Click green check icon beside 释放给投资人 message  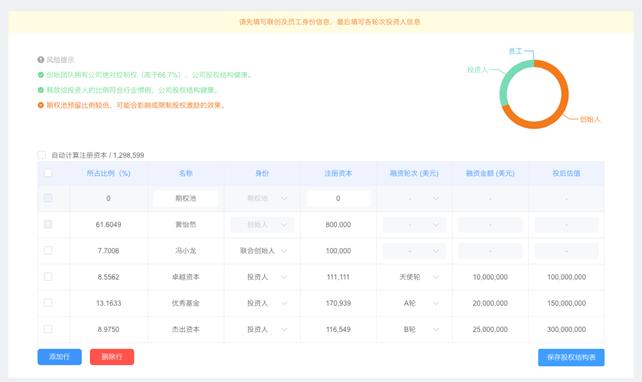(x=41, y=90)
